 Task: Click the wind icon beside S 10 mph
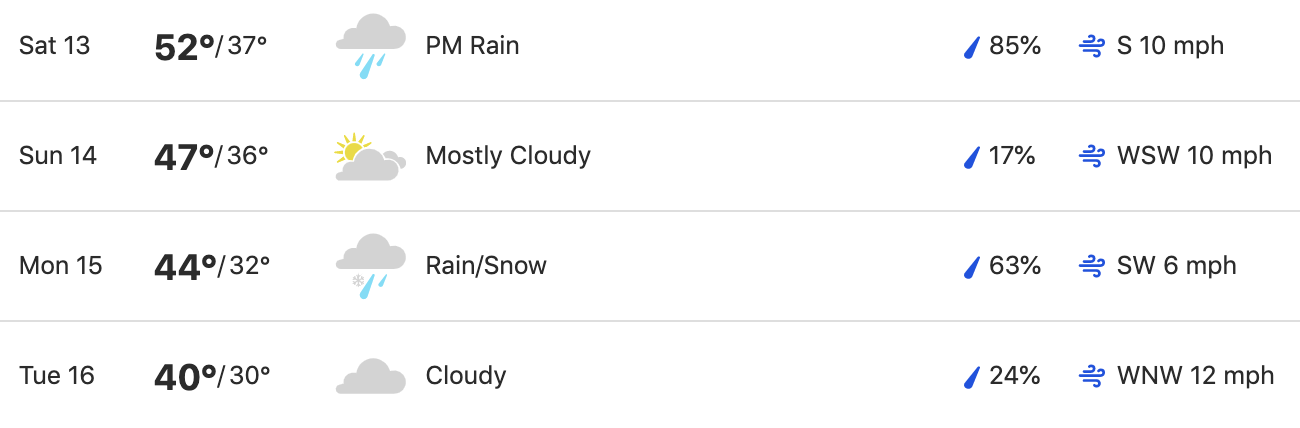(x=1091, y=46)
